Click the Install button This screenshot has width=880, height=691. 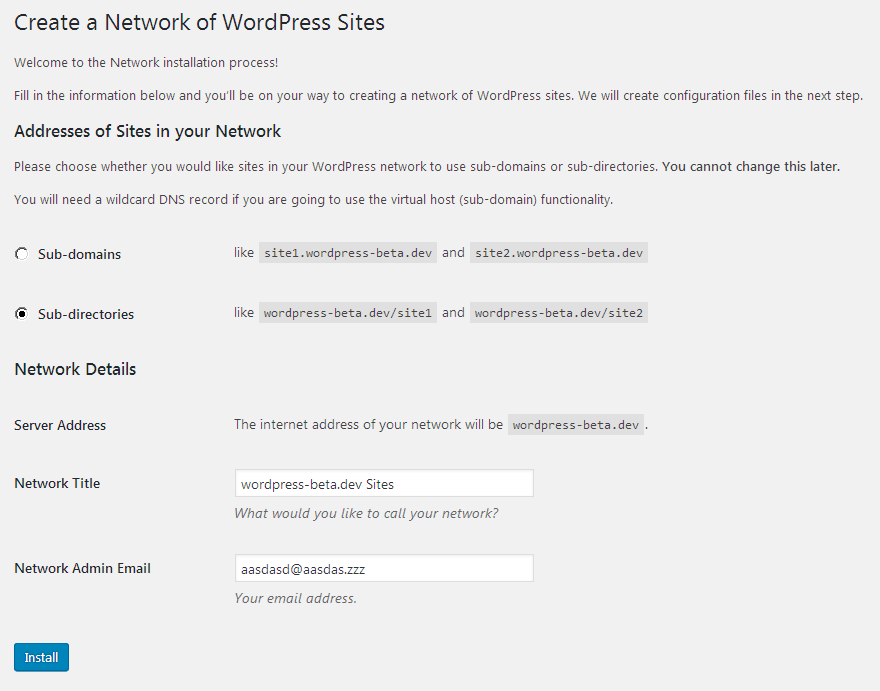pyautogui.click(x=42, y=657)
